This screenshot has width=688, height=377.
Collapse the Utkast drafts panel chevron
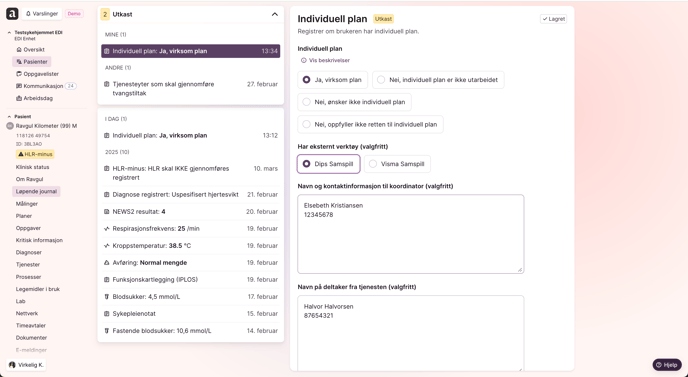point(275,14)
